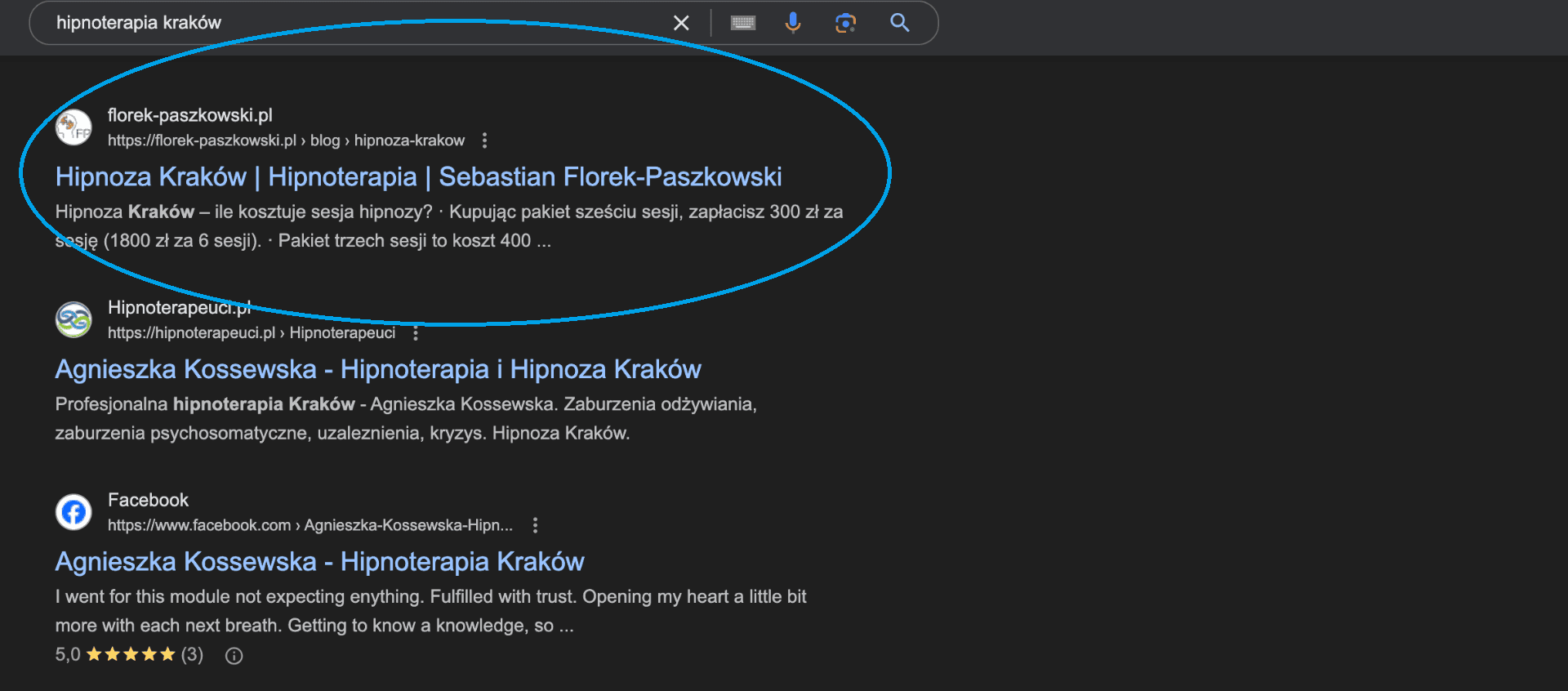Viewport: 1568px width, 691px height.
Task: Clear the search query with the X icon
Action: [x=681, y=23]
